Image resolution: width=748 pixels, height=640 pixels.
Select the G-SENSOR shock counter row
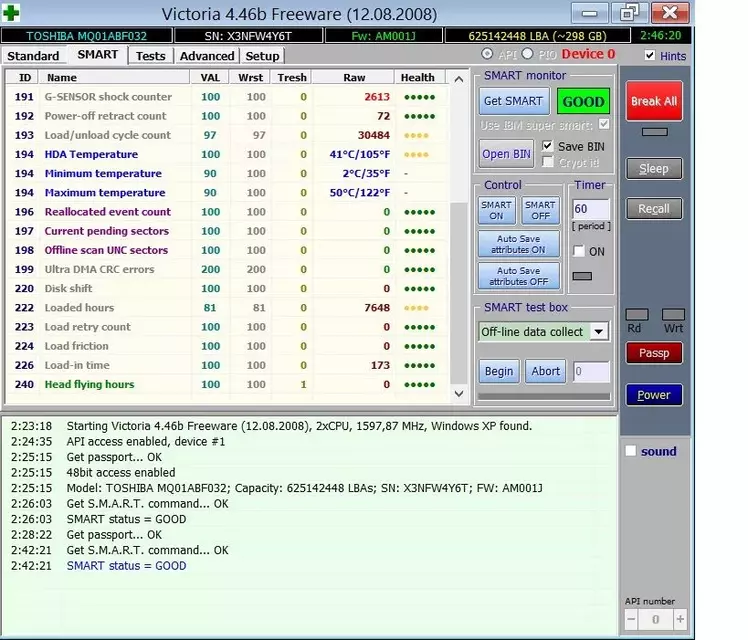point(228,97)
